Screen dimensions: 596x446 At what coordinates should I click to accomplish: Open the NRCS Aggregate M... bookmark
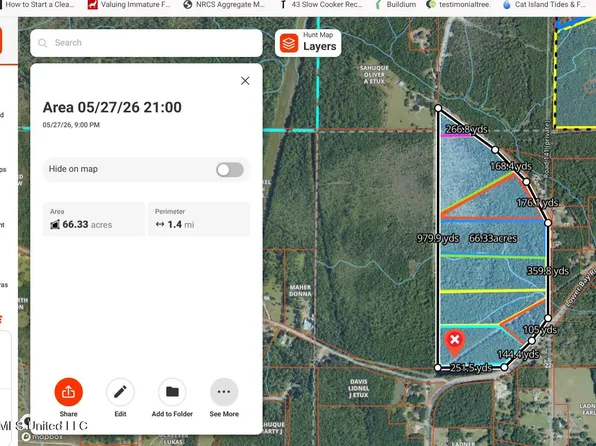tap(224, 5)
